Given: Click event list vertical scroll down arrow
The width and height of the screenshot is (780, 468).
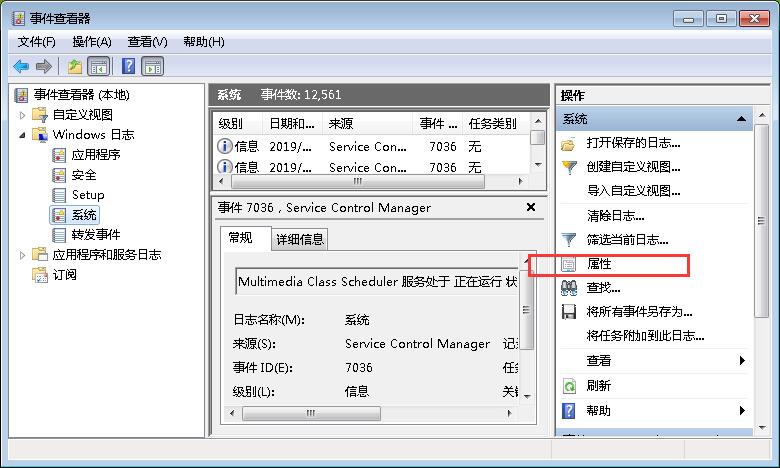Looking at the screenshot, I should pyautogui.click(x=538, y=165).
